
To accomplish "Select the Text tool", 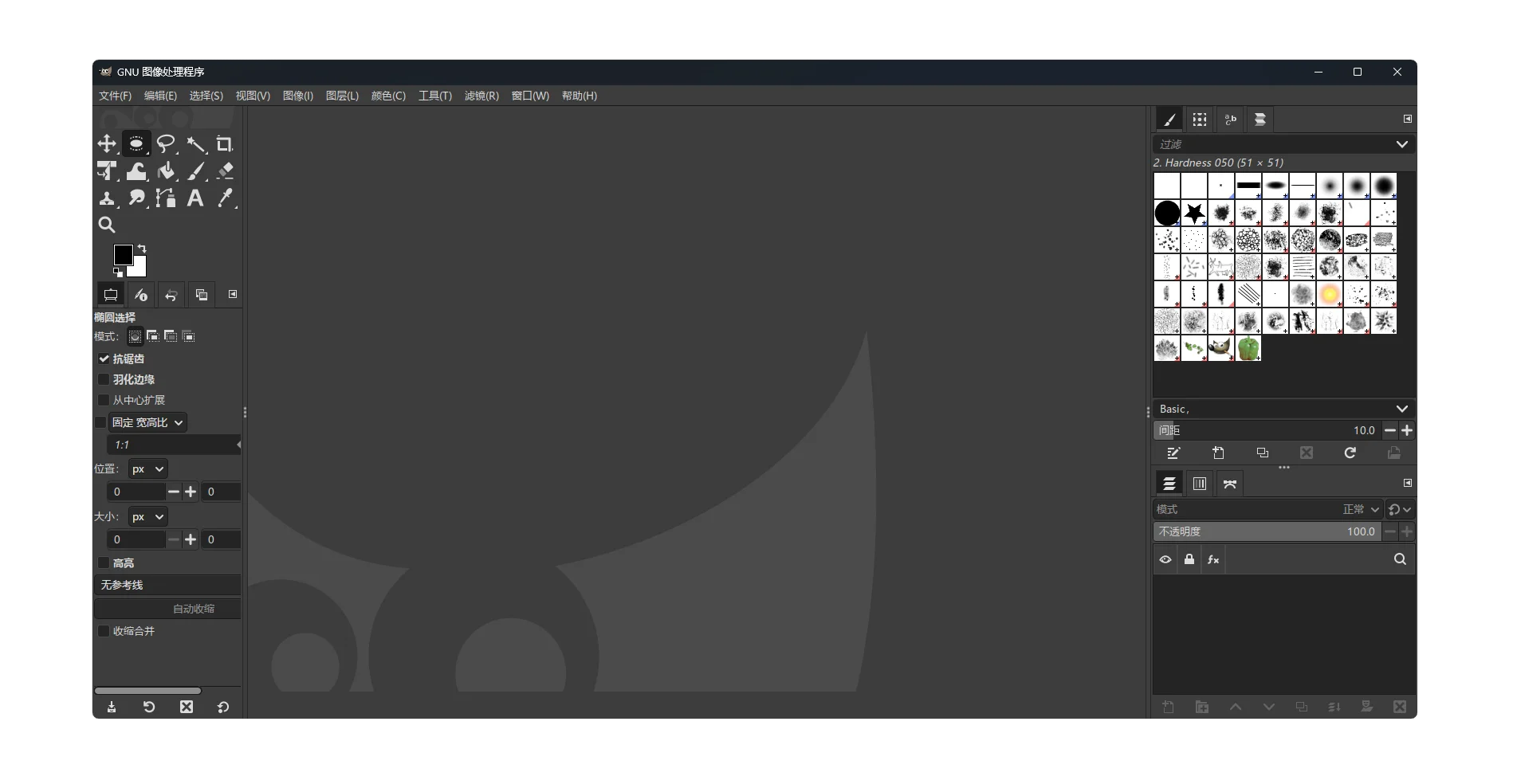I will tap(195, 198).
